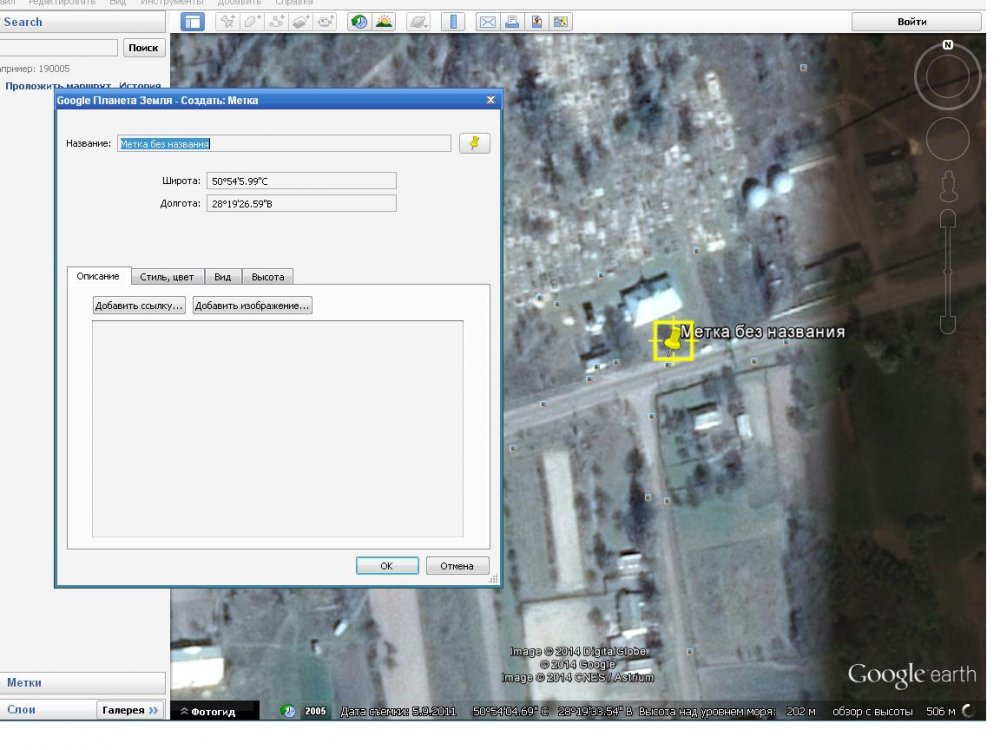Click the North 'N' compass indicator
This screenshot has height=750, width=1000.
[948, 45]
